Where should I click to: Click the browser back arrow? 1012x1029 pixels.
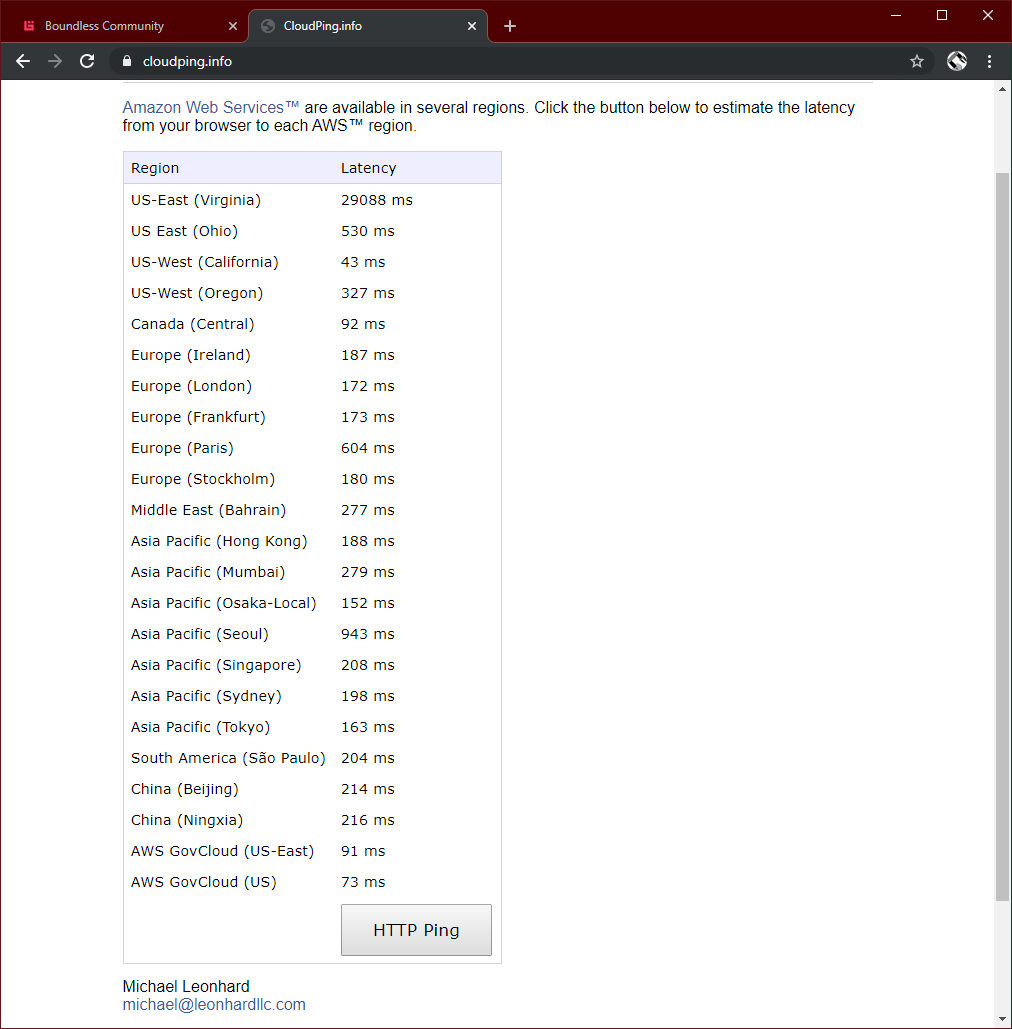coord(23,61)
